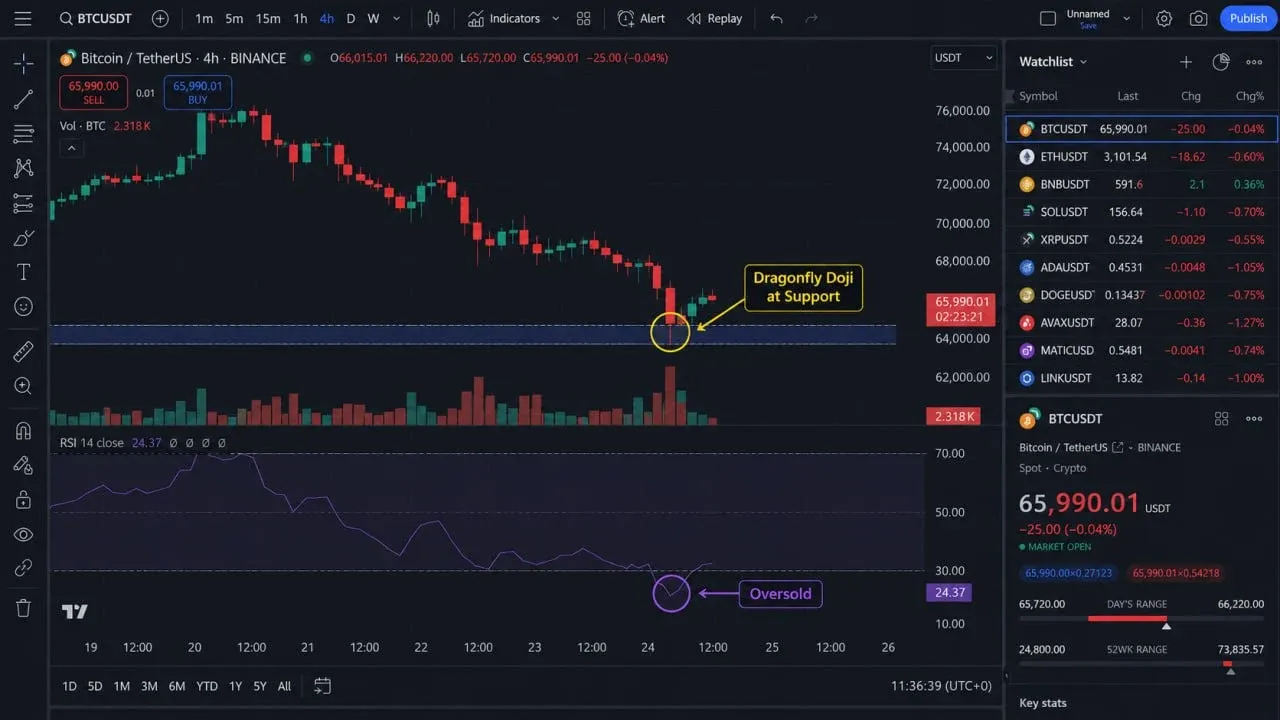The image size is (1280, 720).
Task: Select the D daily timeframe
Action: pyautogui.click(x=350, y=18)
